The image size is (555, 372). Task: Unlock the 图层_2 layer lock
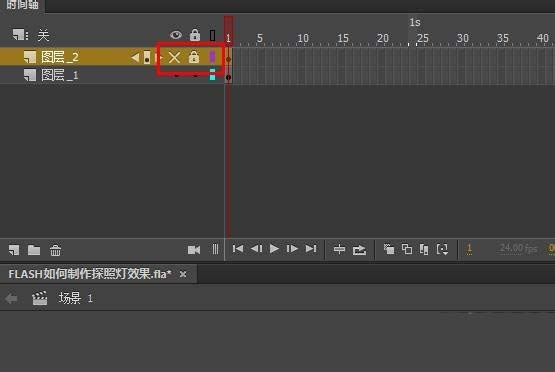tap(194, 57)
